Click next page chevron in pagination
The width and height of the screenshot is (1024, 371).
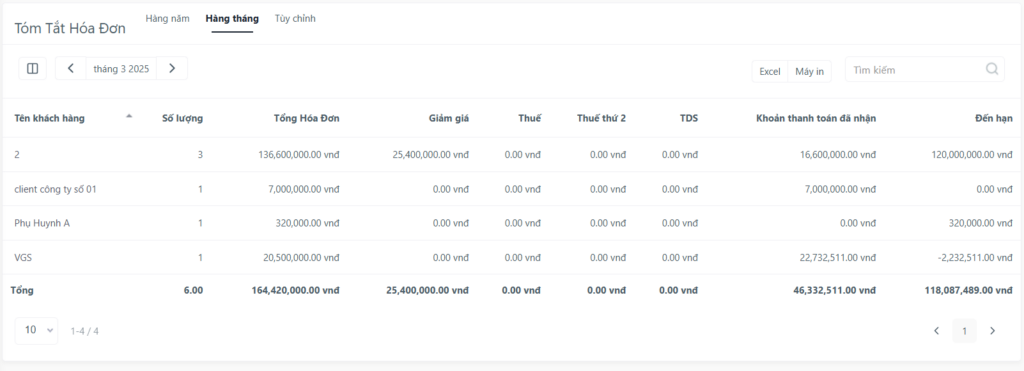[993, 331]
